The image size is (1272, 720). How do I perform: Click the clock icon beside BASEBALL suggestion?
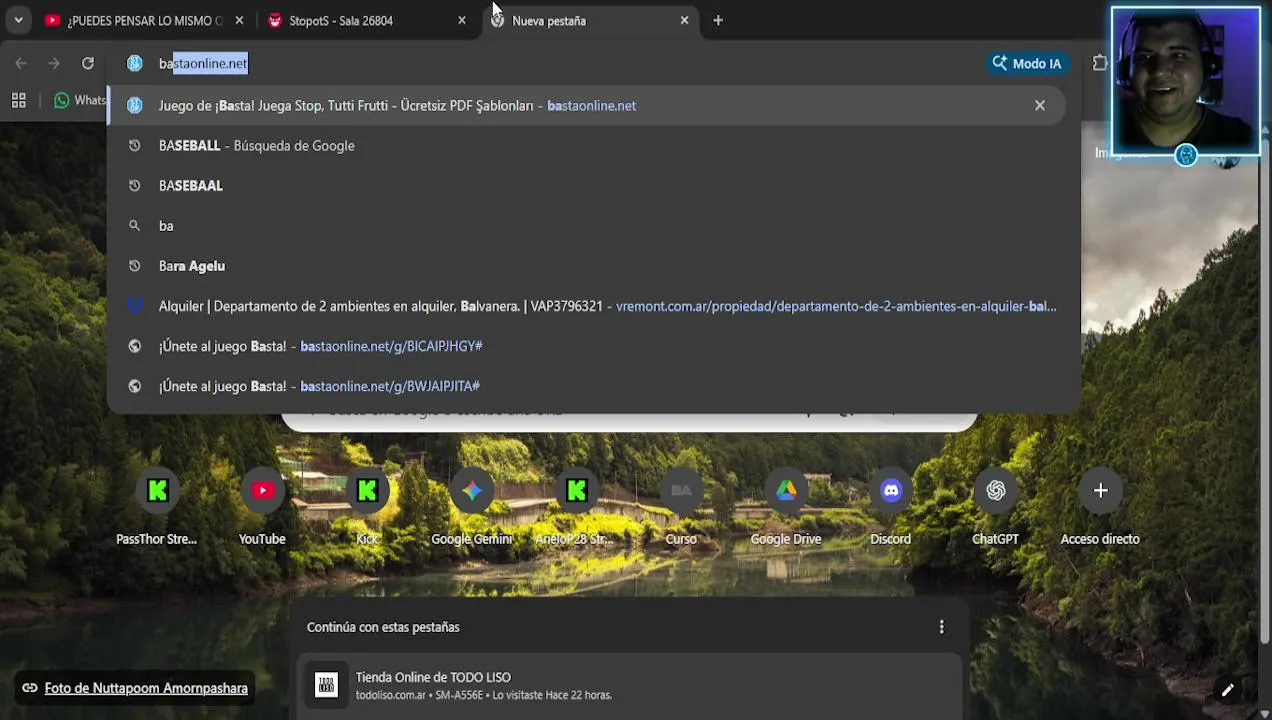(135, 146)
